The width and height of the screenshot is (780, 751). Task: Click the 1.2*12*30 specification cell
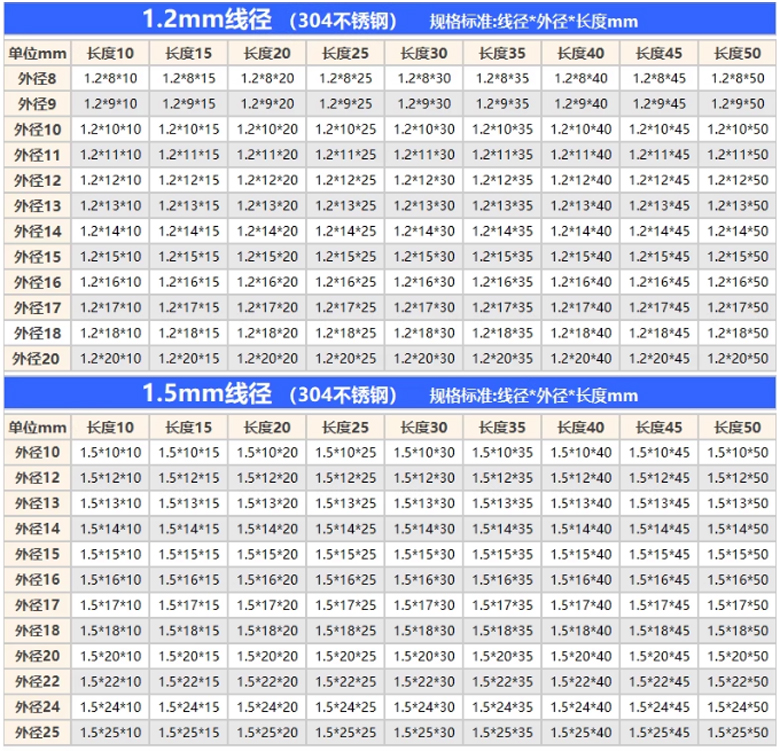(424, 180)
